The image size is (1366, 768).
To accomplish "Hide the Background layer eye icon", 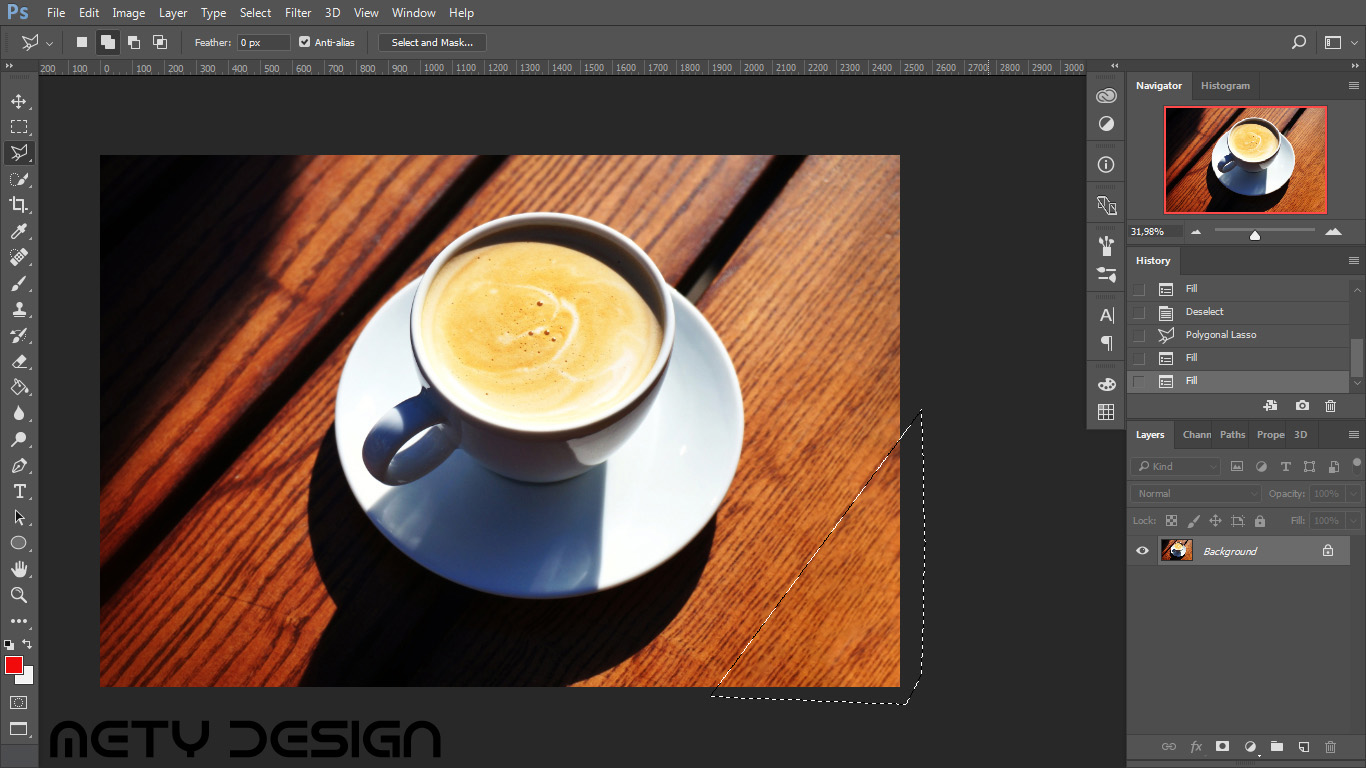I will click(1142, 551).
